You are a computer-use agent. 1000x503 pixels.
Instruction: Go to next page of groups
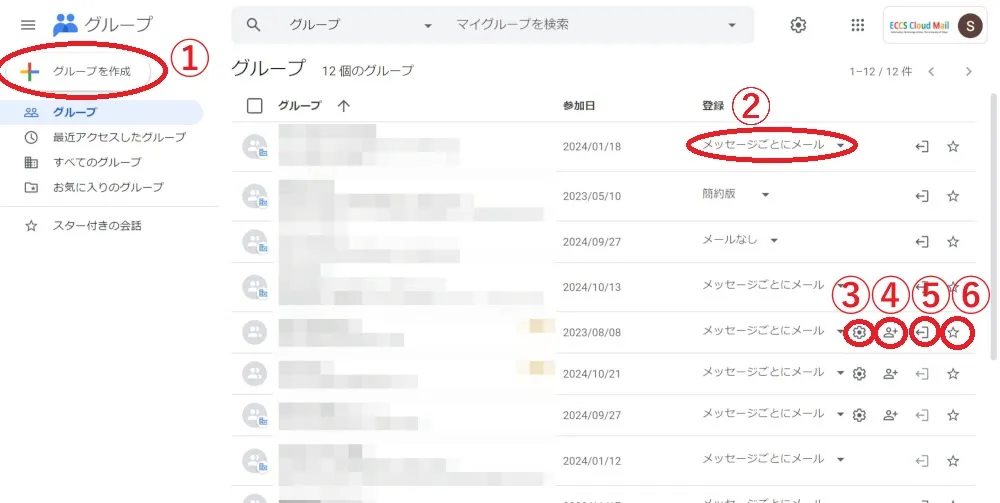click(968, 71)
